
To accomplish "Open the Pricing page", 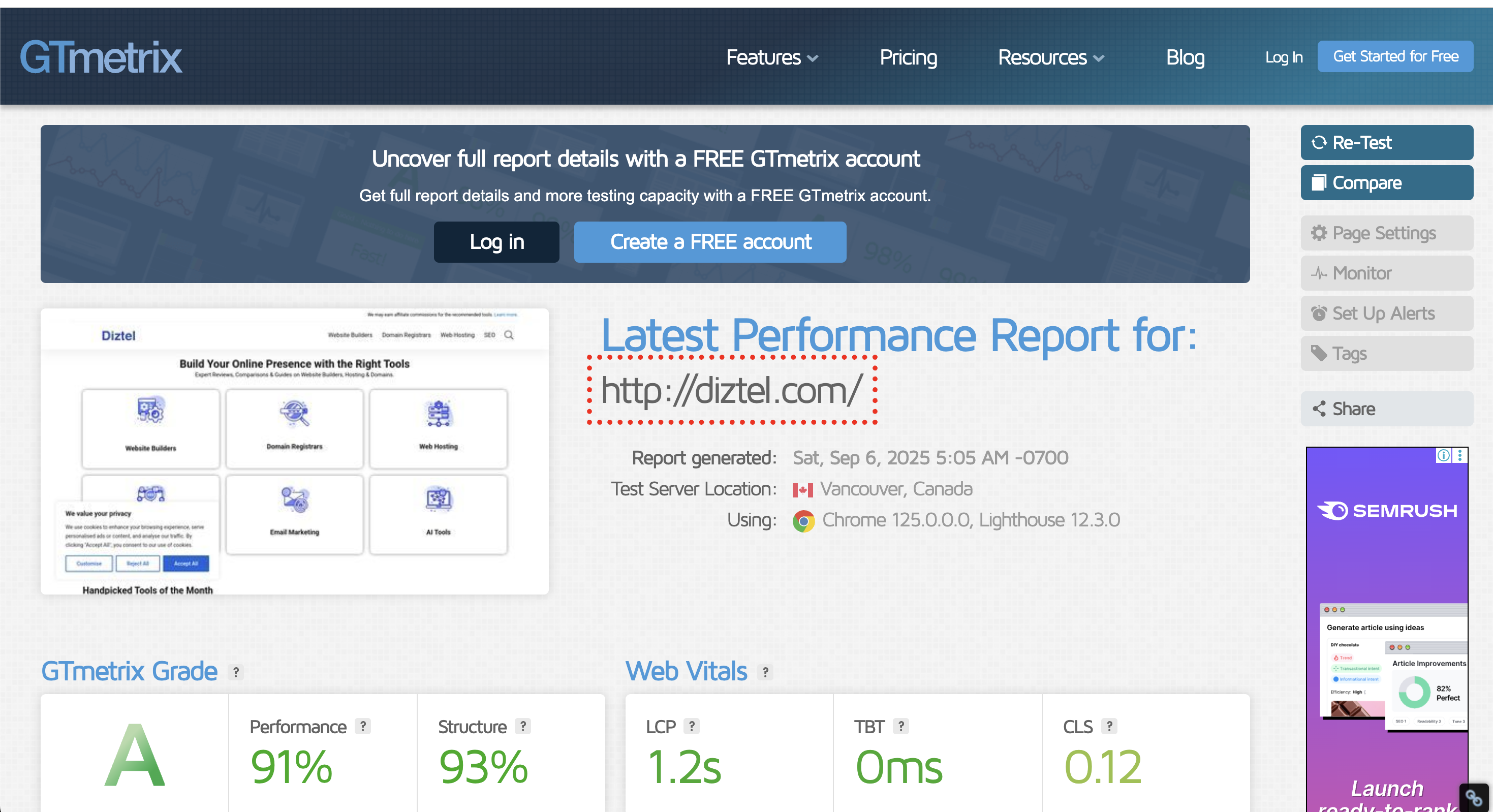I will coord(908,57).
